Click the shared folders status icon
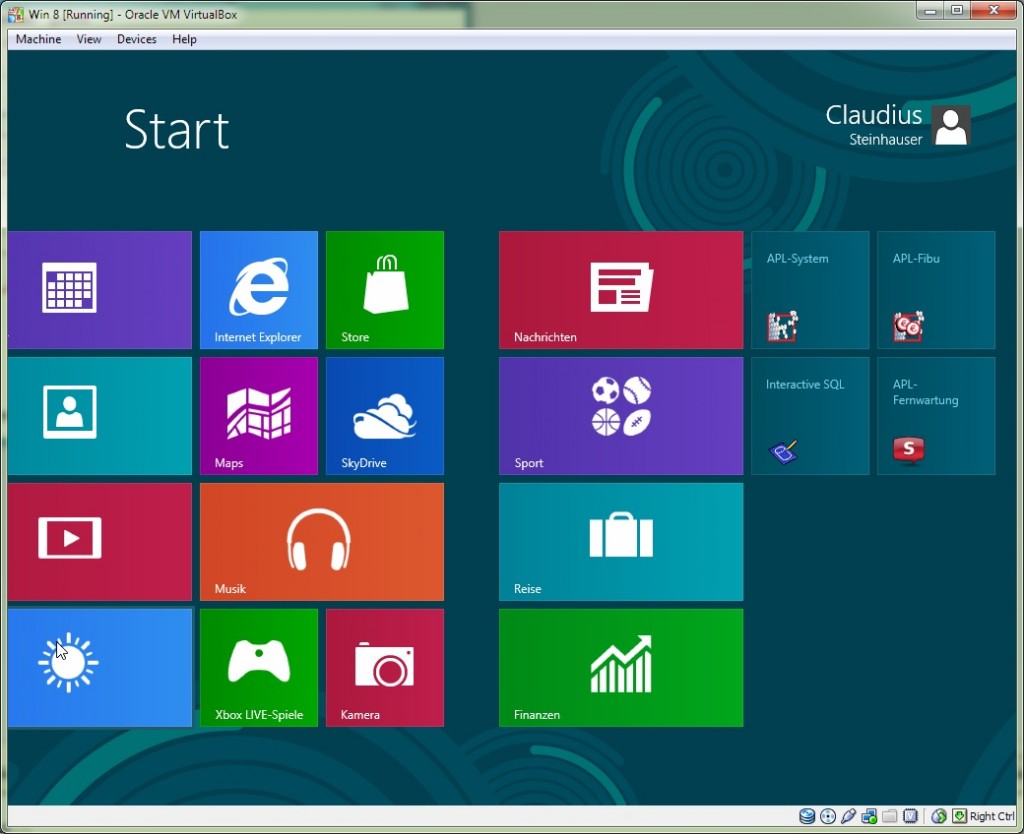The height and width of the screenshot is (834, 1024). [x=889, y=816]
